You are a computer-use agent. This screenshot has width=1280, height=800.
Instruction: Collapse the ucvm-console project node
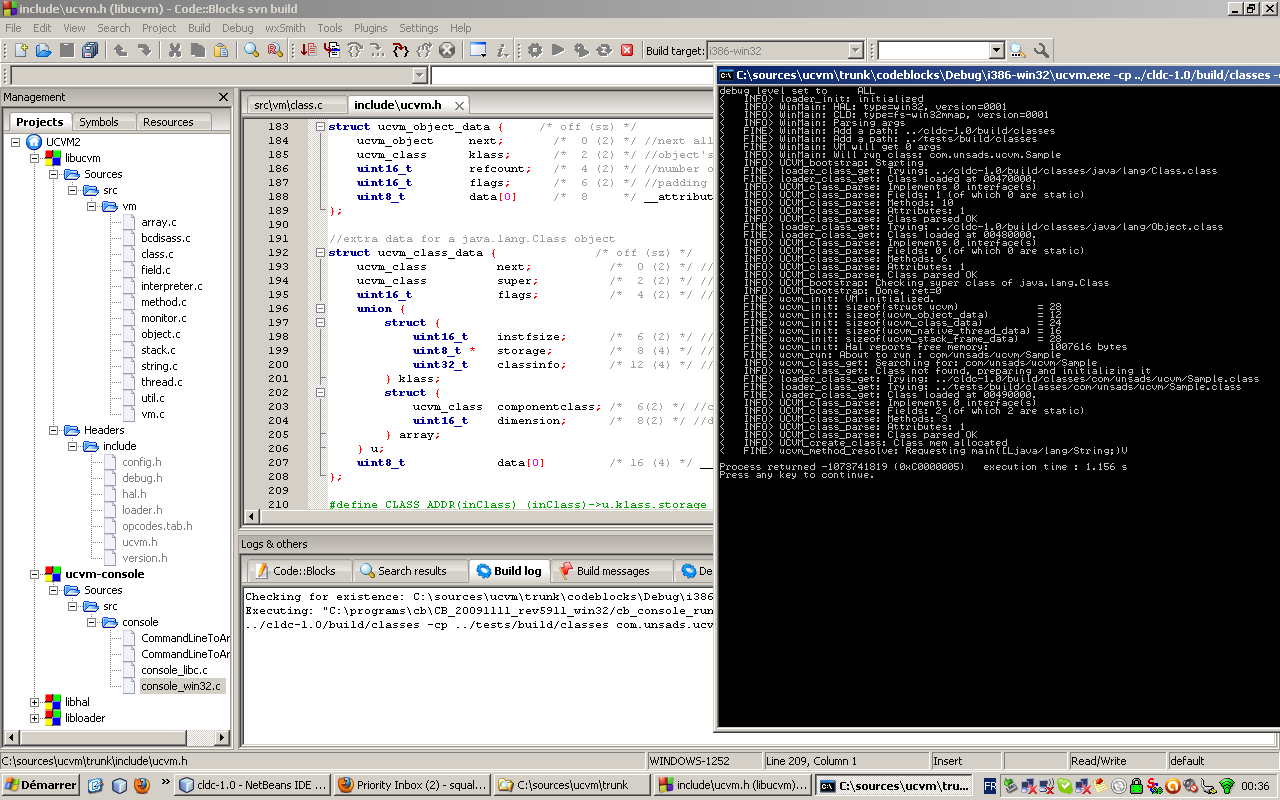35,574
